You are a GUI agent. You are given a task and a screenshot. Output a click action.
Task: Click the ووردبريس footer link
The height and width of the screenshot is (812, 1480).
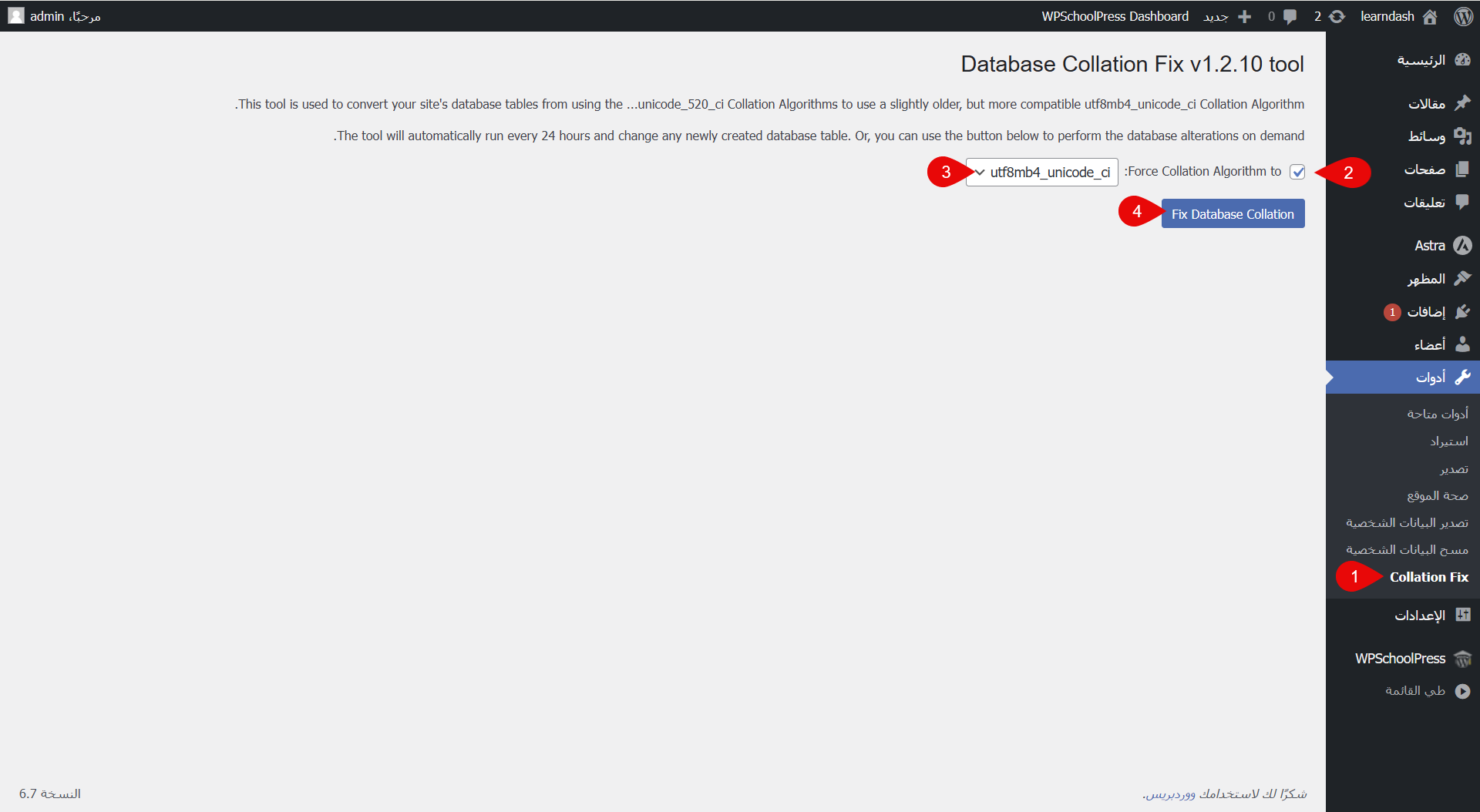(1171, 794)
